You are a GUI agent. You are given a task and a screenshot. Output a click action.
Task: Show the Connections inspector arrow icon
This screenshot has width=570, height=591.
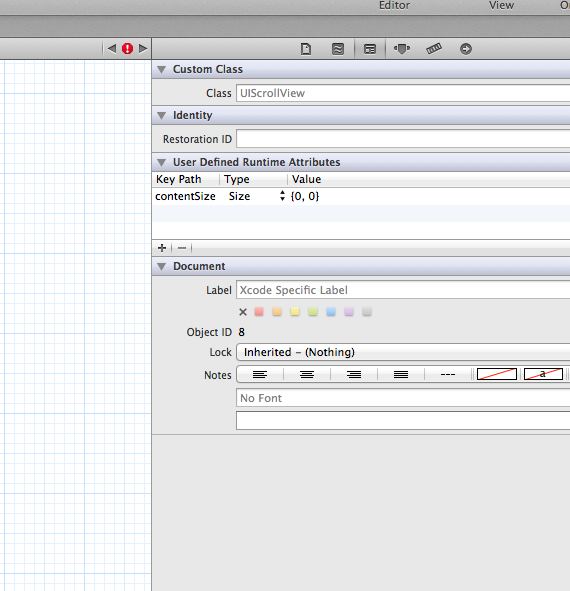(x=466, y=49)
